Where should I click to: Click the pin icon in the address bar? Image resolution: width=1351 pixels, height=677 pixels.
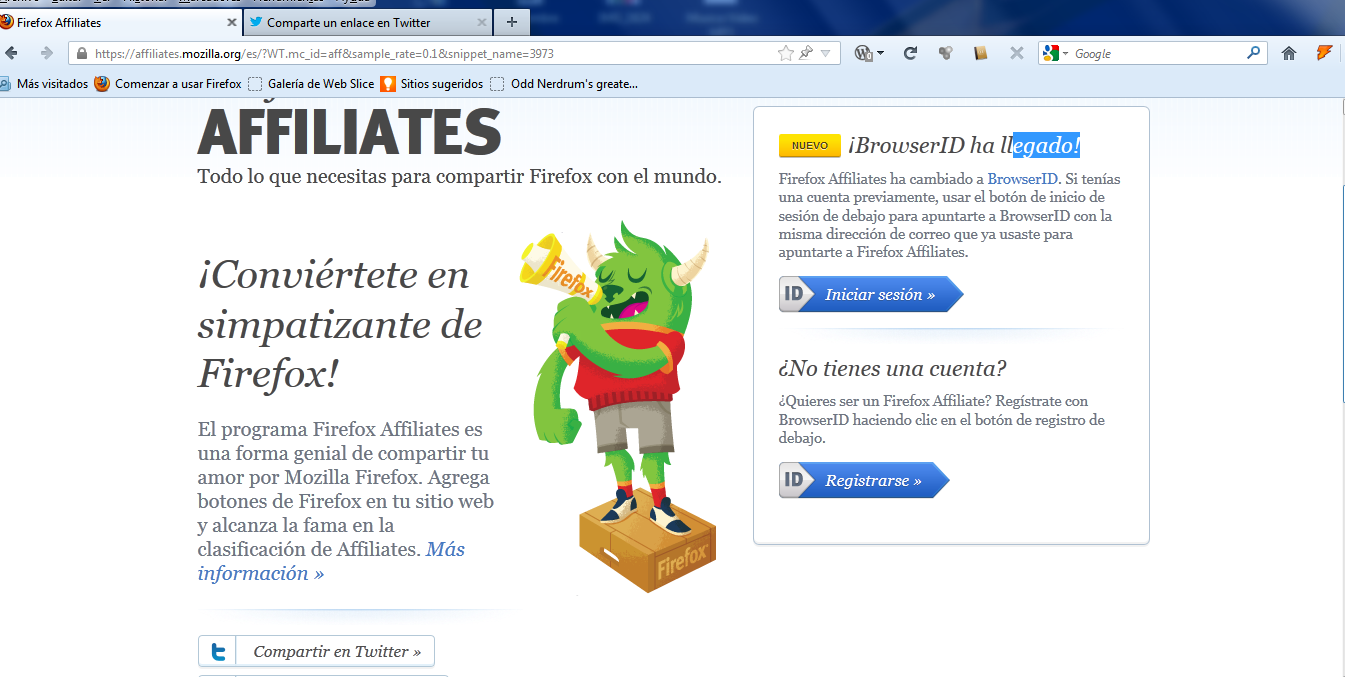tap(806, 53)
